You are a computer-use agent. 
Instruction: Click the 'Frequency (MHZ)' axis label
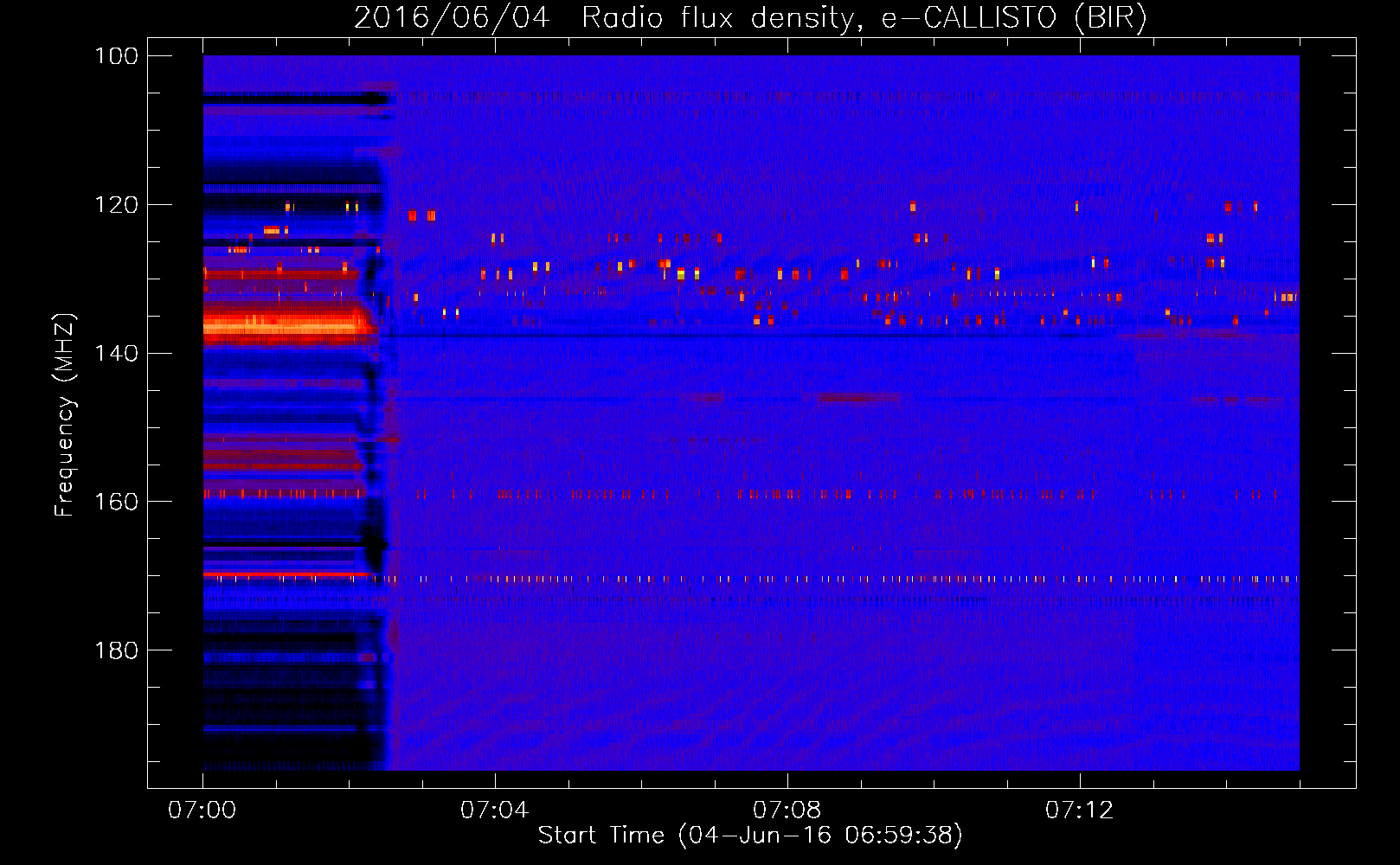pos(65,414)
